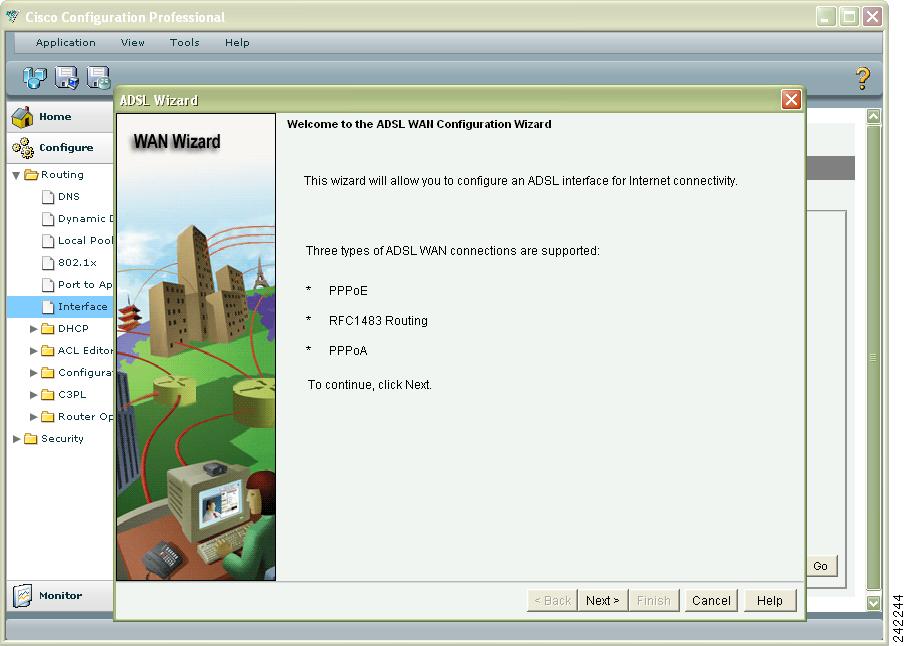Click the DHCP folder icon

click(47, 329)
